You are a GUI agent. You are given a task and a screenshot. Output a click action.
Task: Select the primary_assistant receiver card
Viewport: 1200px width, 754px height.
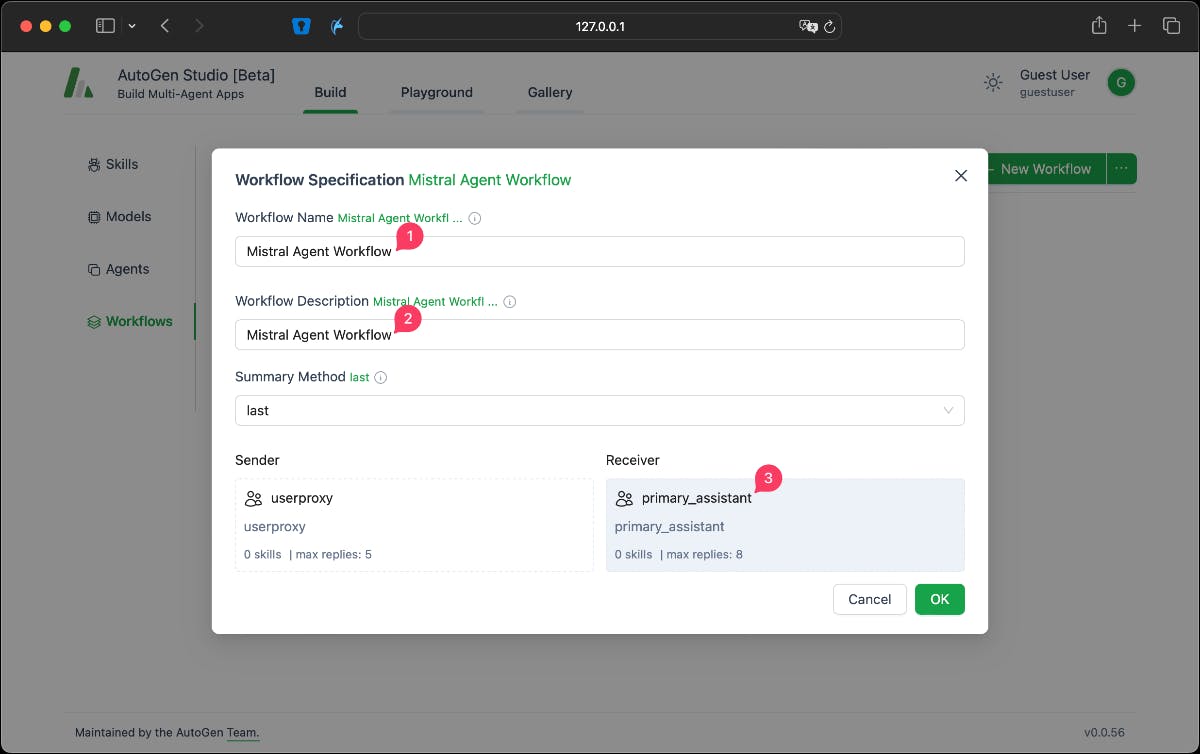pos(785,525)
